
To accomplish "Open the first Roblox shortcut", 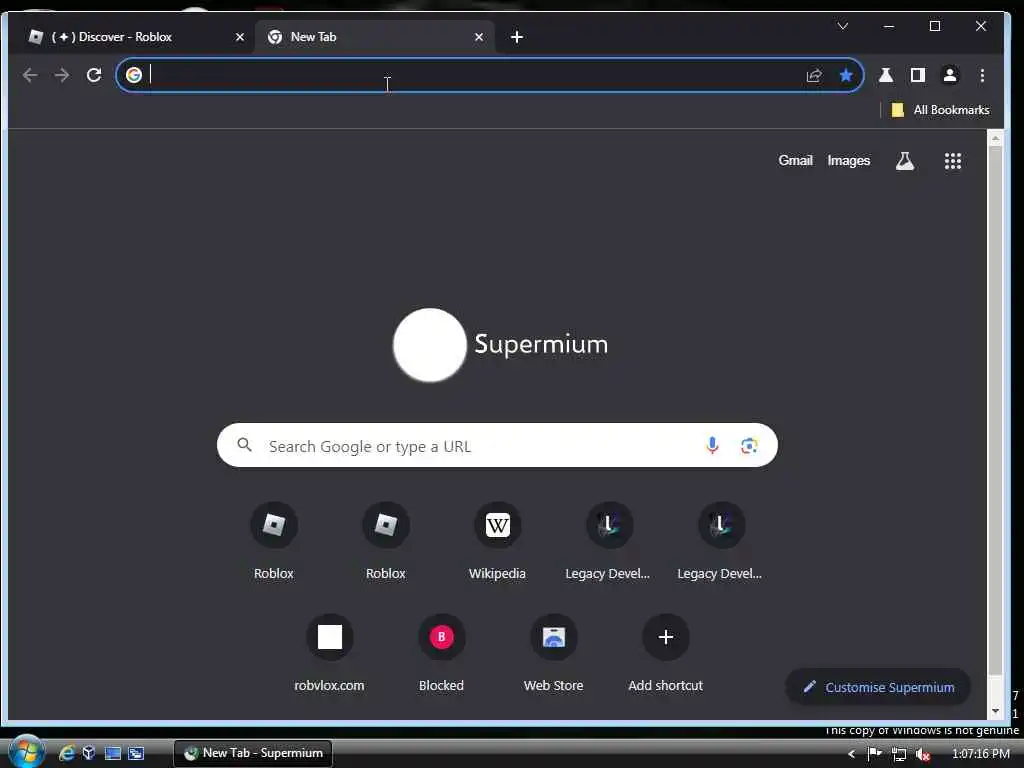I will 274,541.
